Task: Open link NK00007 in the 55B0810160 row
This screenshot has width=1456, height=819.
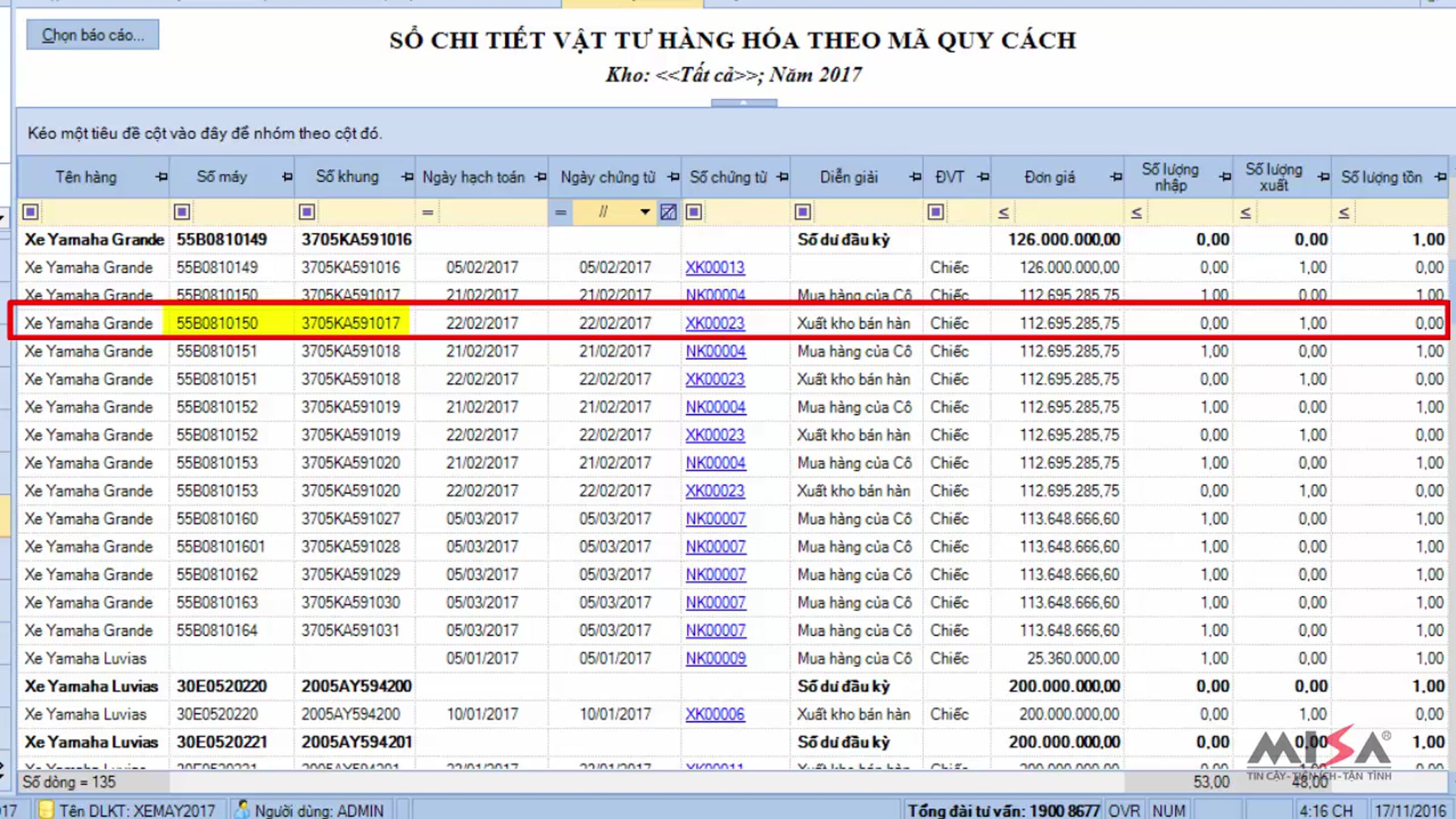Action: (716, 519)
